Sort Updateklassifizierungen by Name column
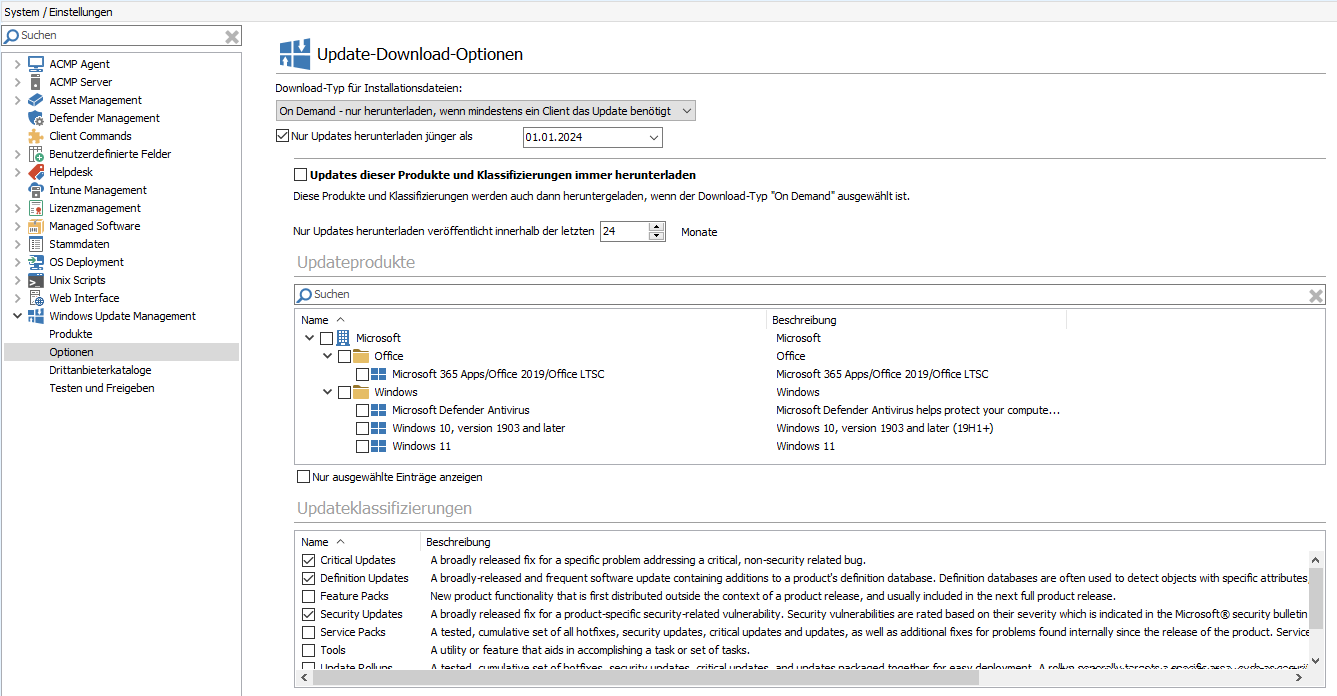 click(x=313, y=541)
